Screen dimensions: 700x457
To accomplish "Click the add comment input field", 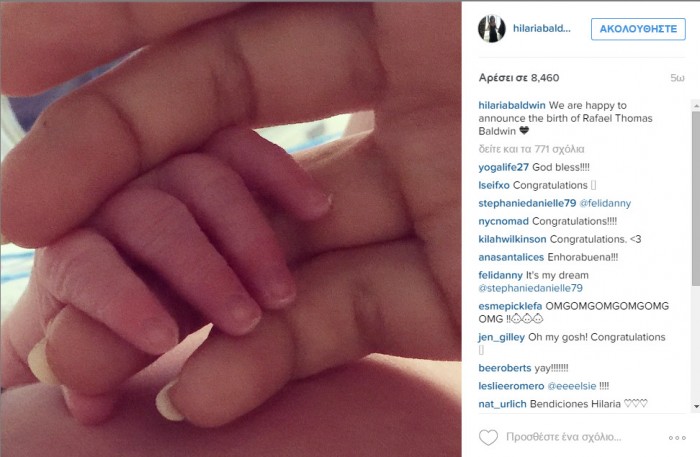I will [563, 437].
